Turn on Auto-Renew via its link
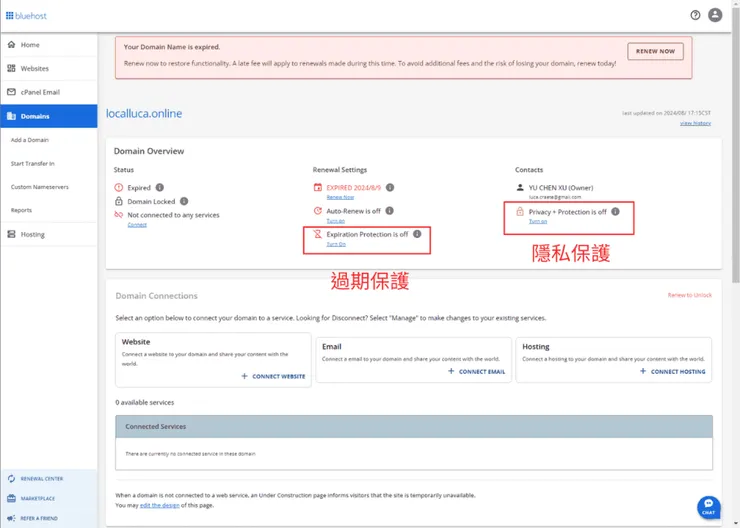This screenshot has width=740, height=528. tap(336, 221)
